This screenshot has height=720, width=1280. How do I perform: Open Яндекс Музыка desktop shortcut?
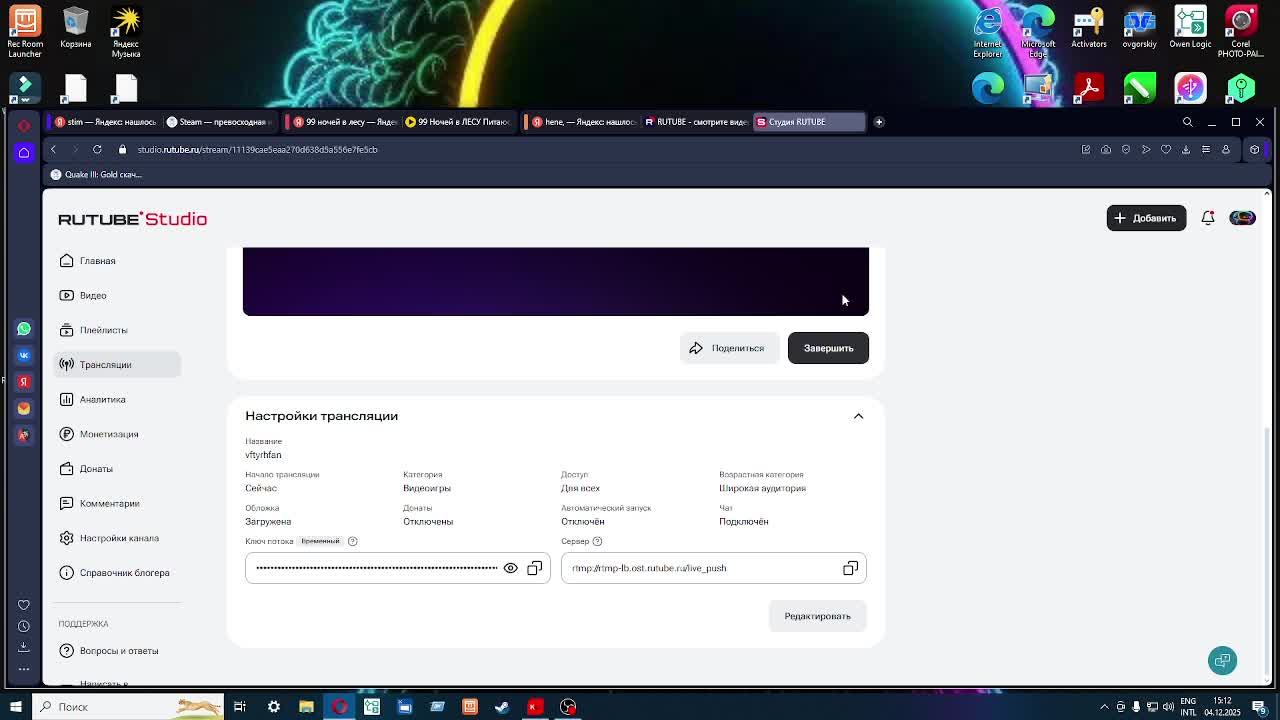click(x=126, y=33)
